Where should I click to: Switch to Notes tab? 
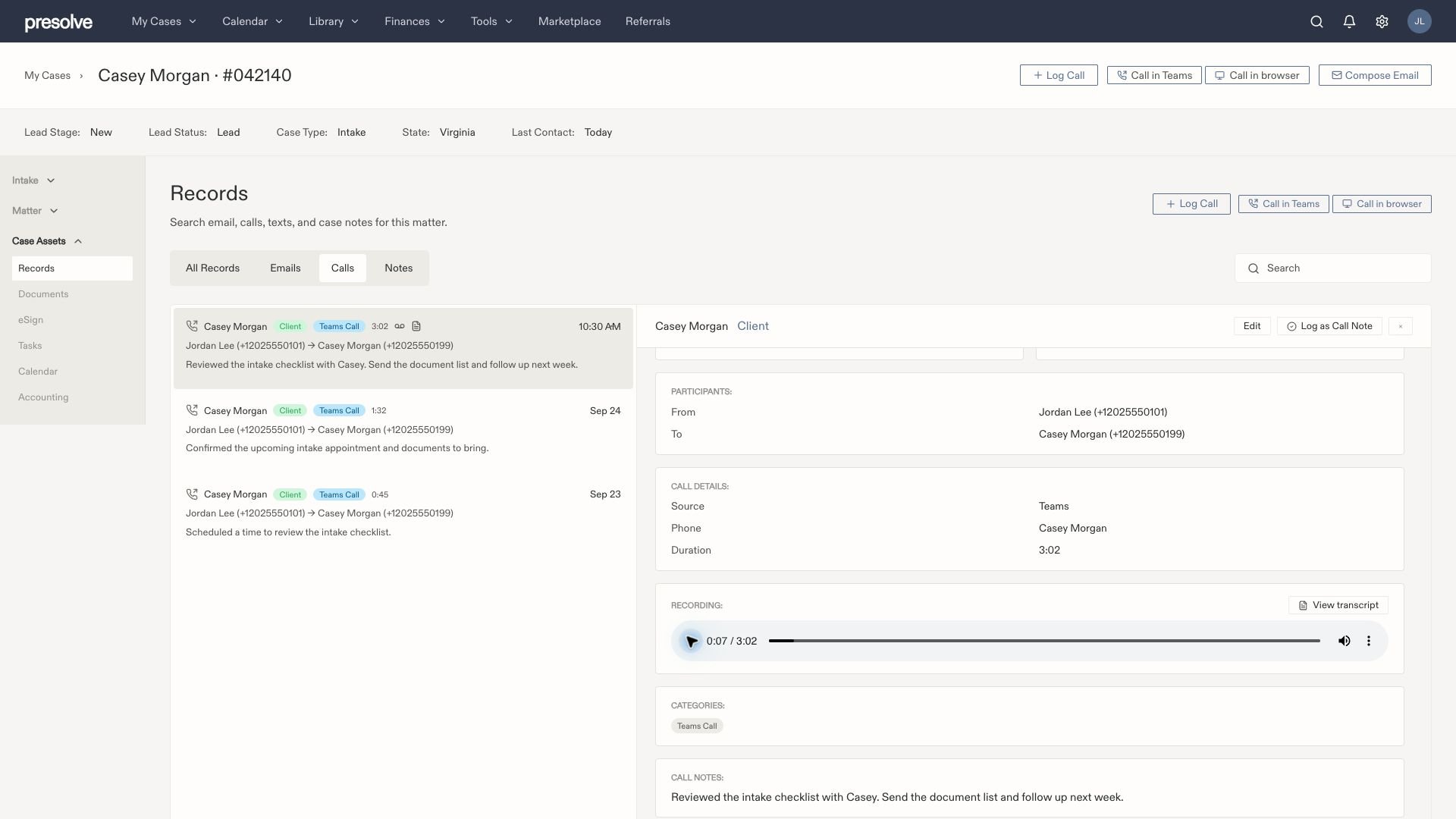coord(398,268)
